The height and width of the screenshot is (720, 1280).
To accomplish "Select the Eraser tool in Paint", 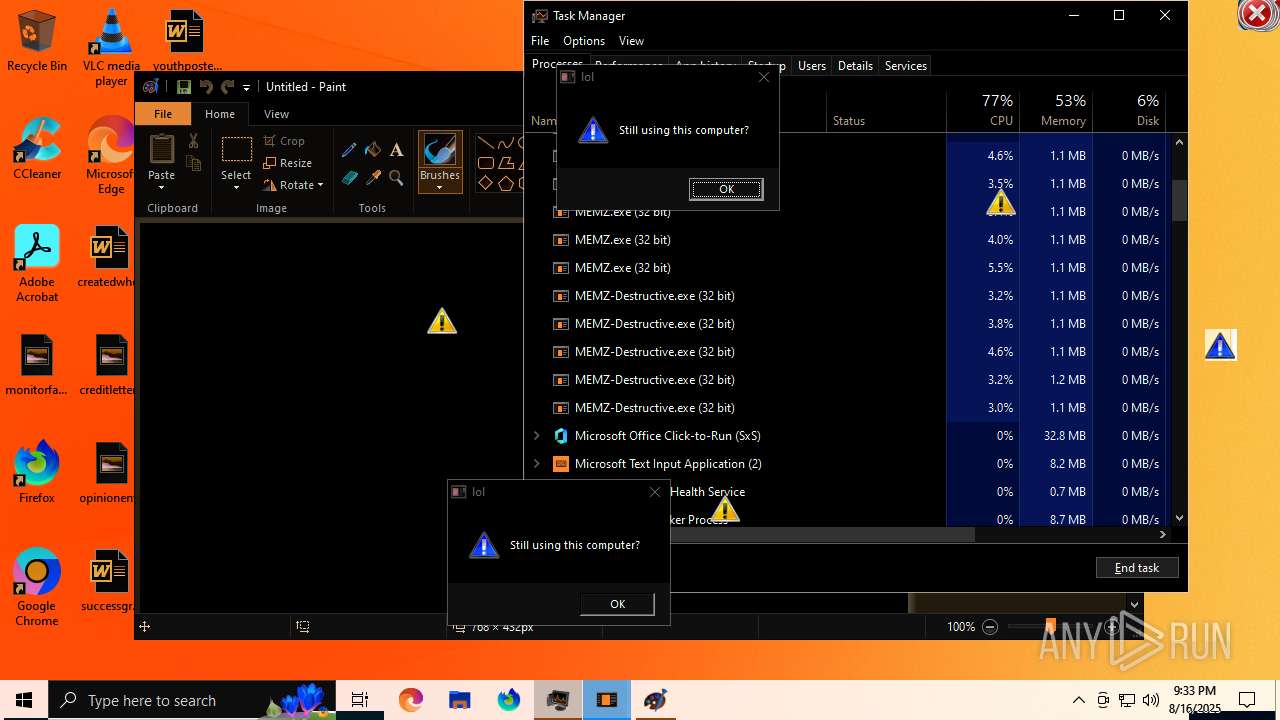I will coord(349,178).
